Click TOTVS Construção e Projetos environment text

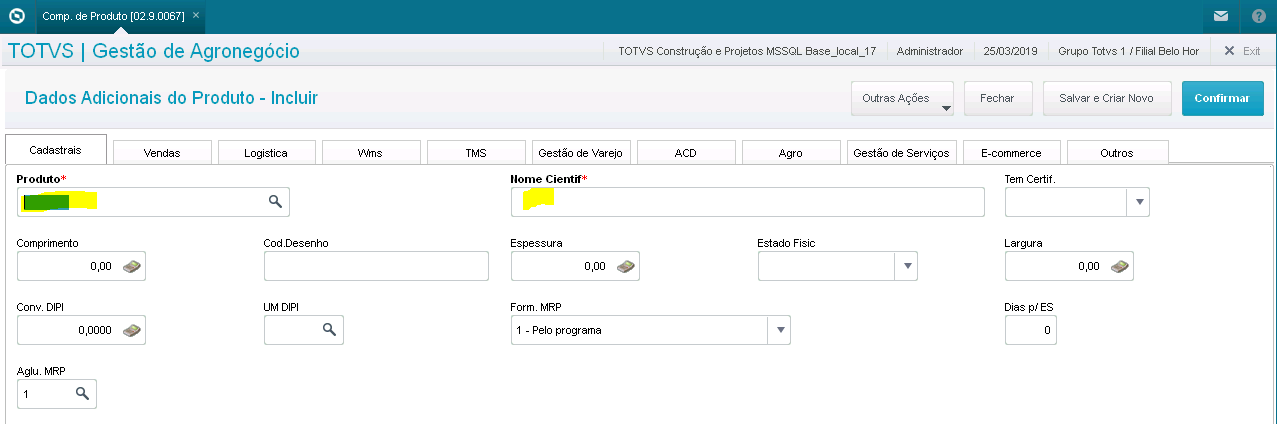click(x=747, y=50)
